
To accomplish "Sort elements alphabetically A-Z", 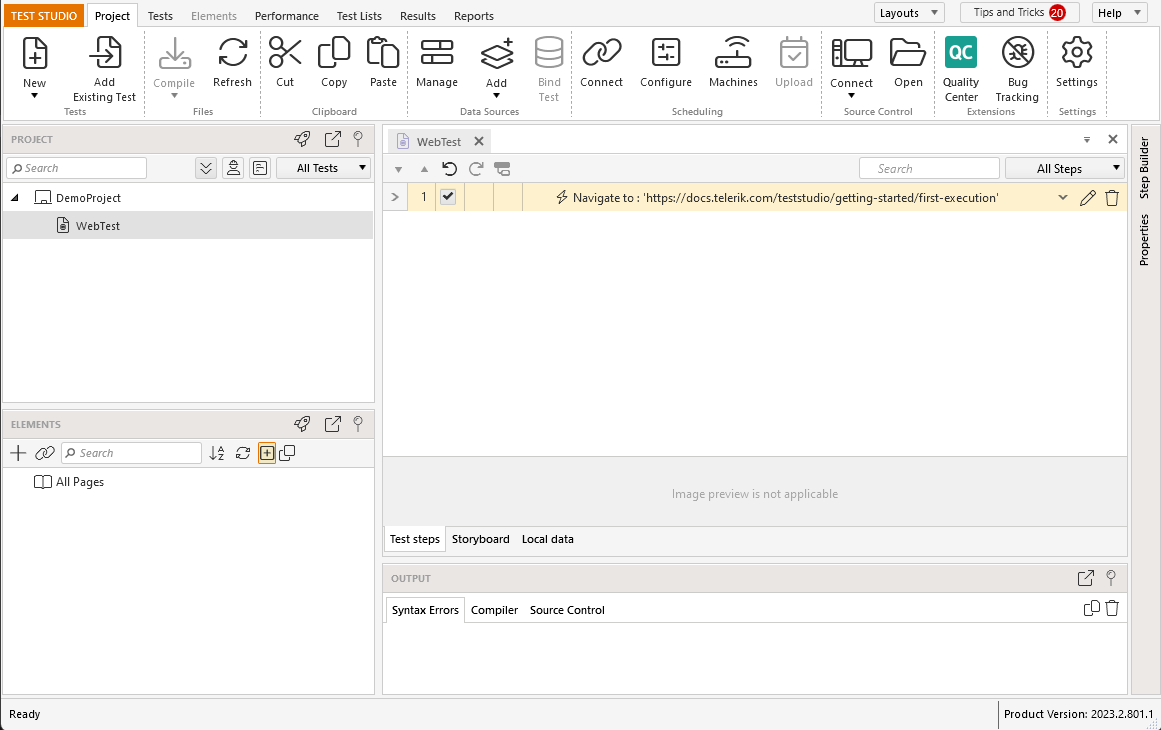I will (x=217, y=453).
